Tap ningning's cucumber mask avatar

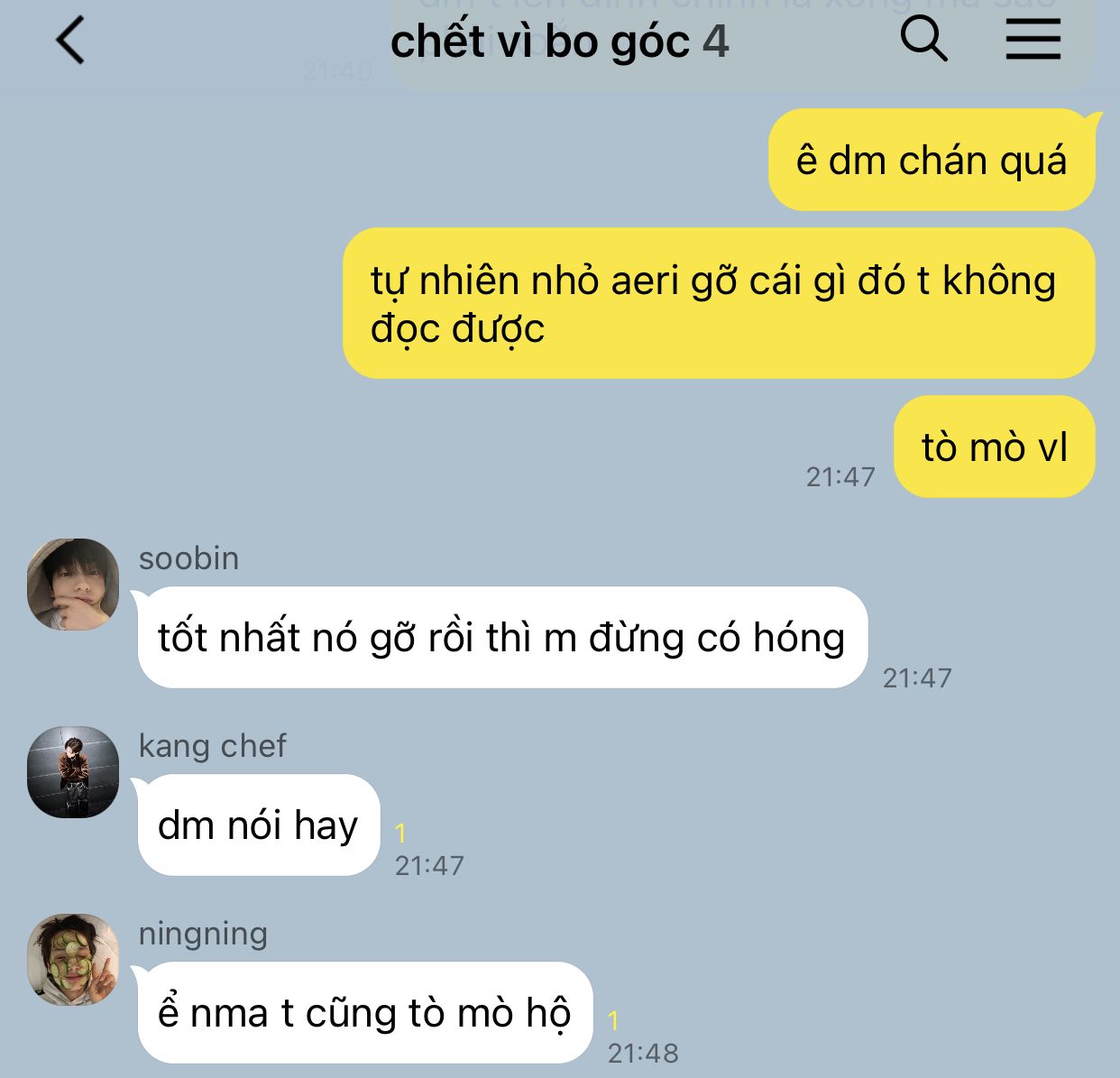(73, 960)
